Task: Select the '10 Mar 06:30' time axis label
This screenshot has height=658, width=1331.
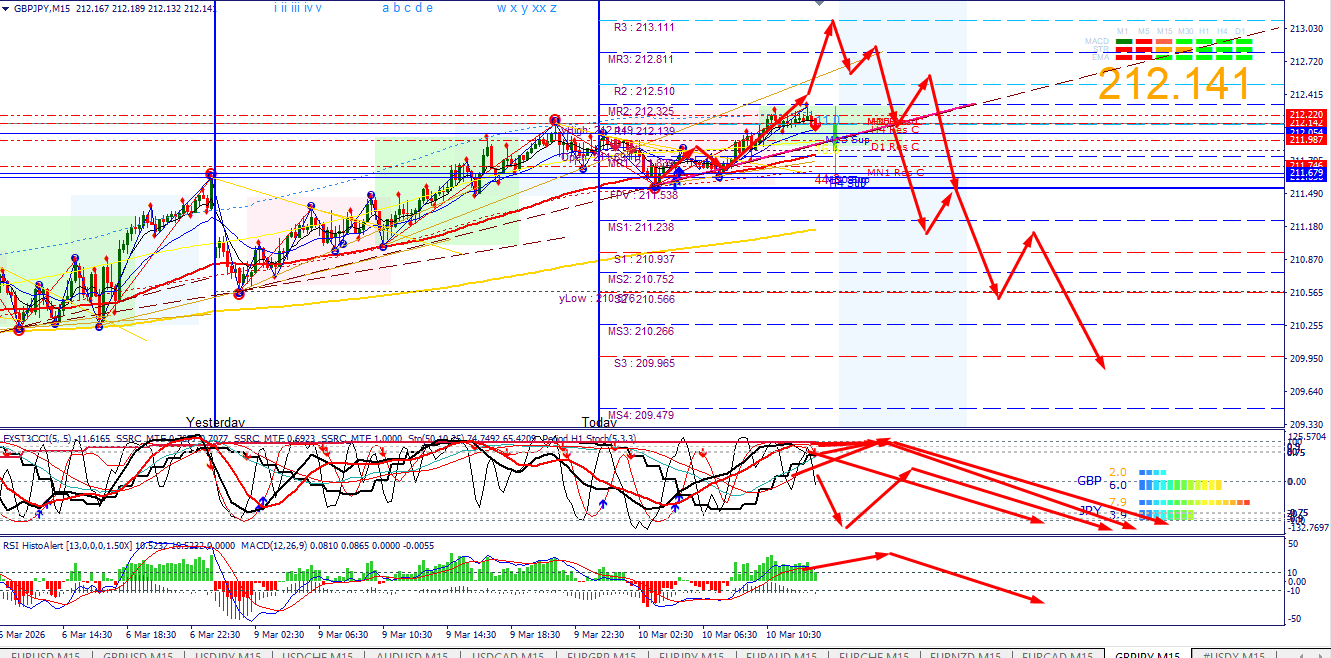Action: coord(728,635)
